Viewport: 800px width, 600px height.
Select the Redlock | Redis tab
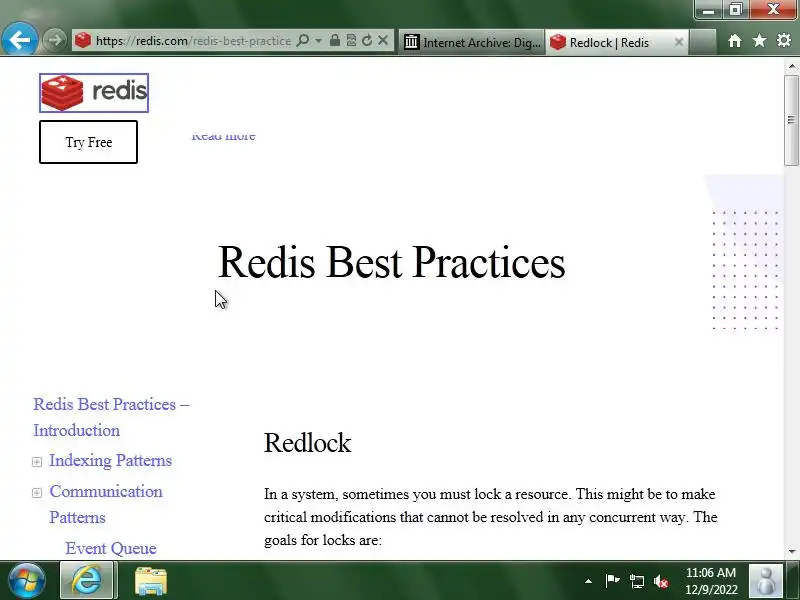(x=610, y=42)
